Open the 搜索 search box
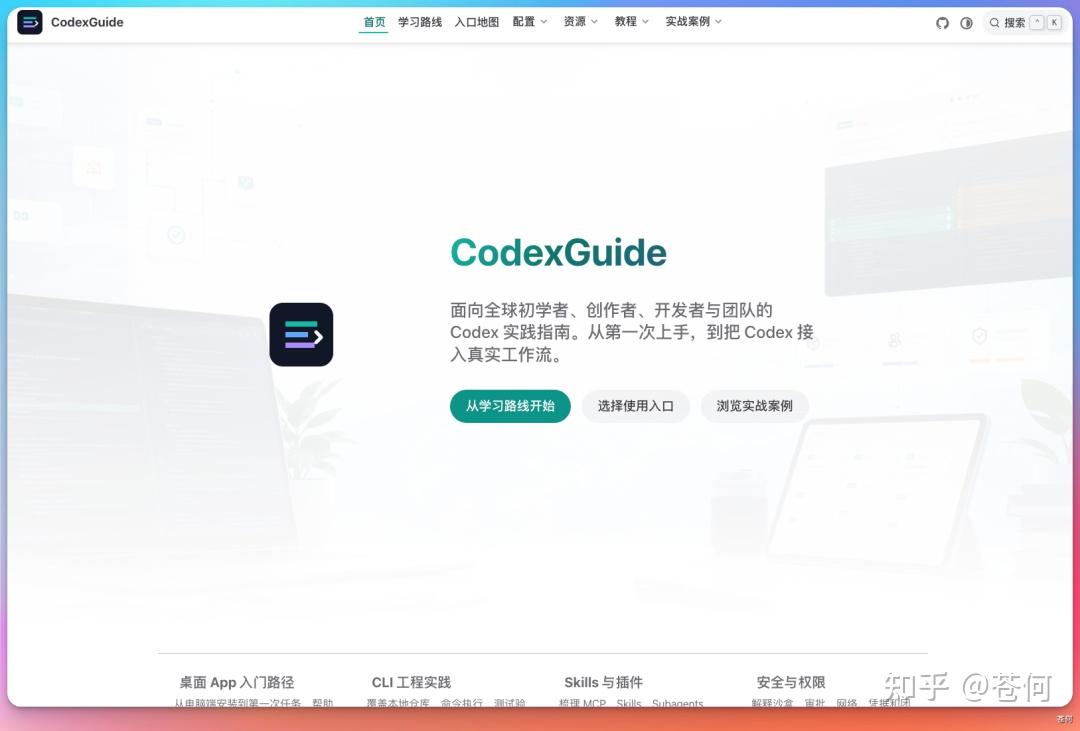The width and height of the screenshot is (1080, 731). tap(1026, 23)
